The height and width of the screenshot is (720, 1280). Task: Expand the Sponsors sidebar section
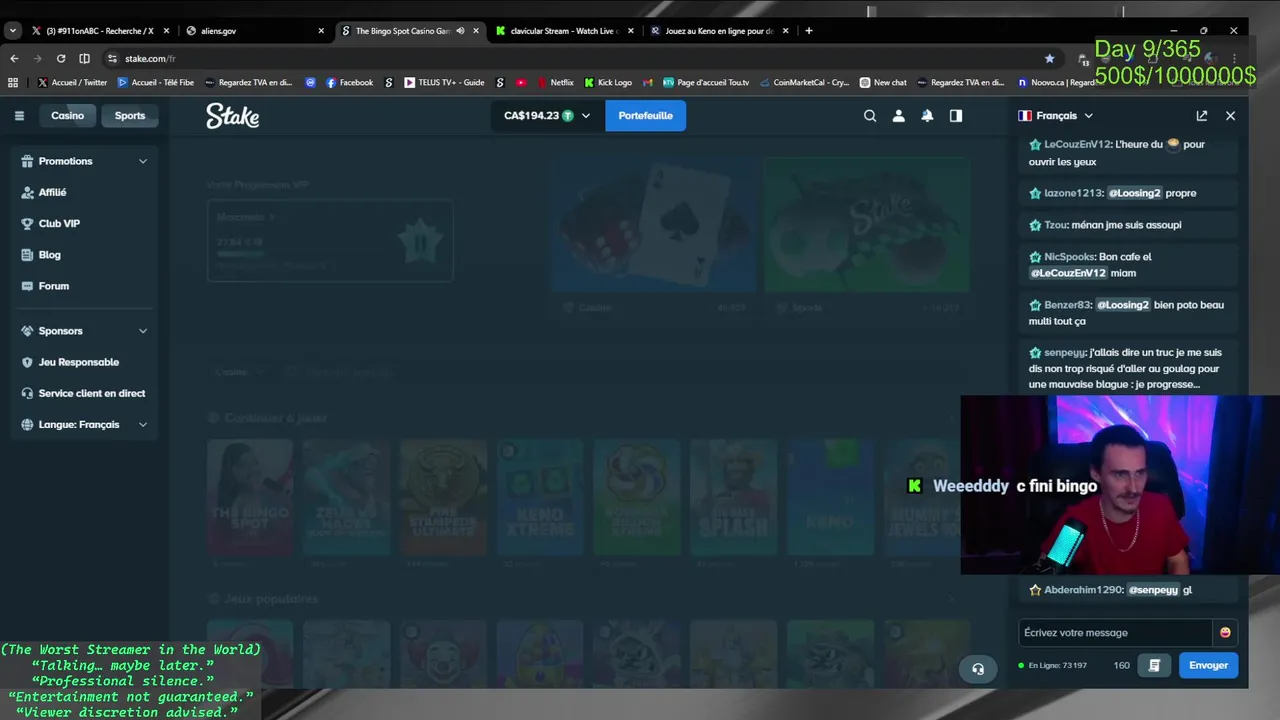click(x=84, y=331)
